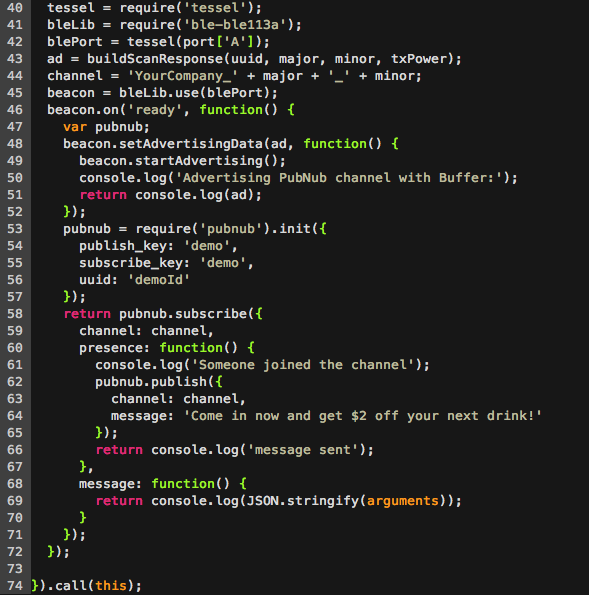Image resolution: width=589 pixels, height=595 pixels.
Task: Click the presence function keyword
Action: tap(191, 348)
